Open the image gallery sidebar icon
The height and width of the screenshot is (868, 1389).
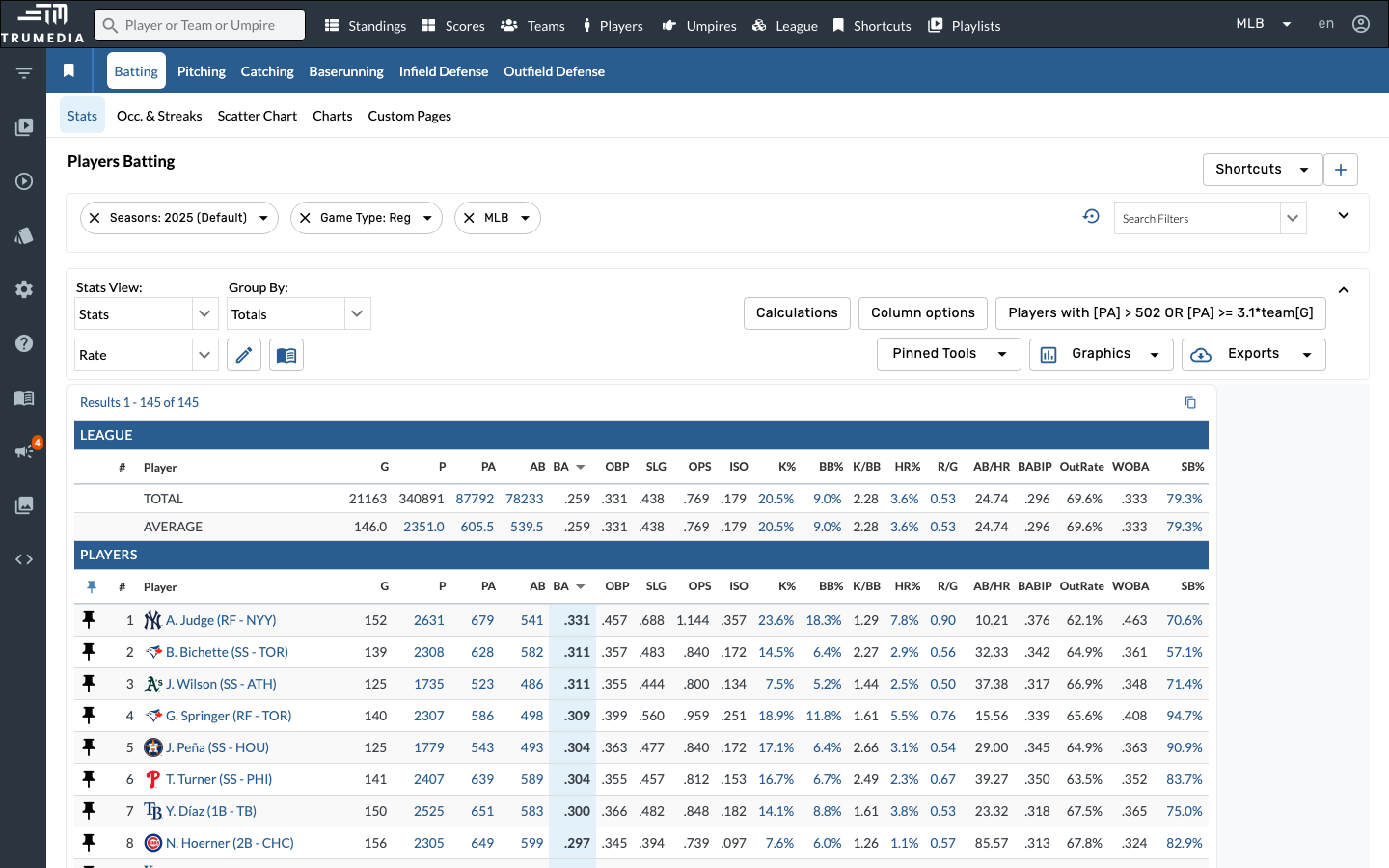(x=24, y=505)
